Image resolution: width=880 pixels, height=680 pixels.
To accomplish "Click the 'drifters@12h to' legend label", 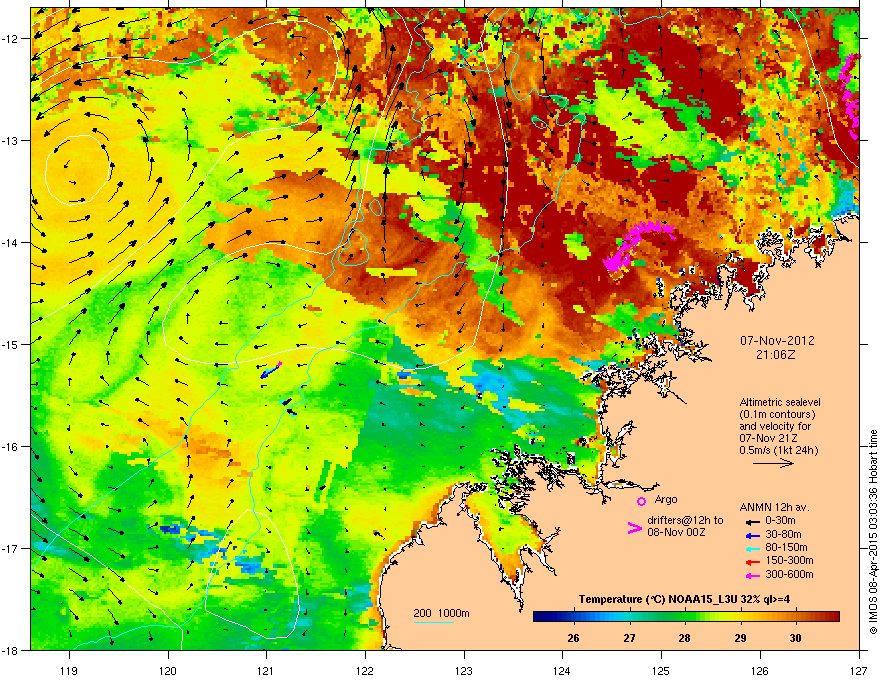I will tap(685, 521).
